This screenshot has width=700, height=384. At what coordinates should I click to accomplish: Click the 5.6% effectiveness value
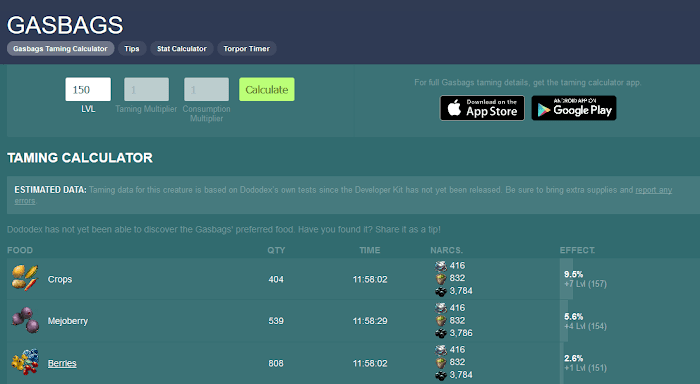[573, 317]
